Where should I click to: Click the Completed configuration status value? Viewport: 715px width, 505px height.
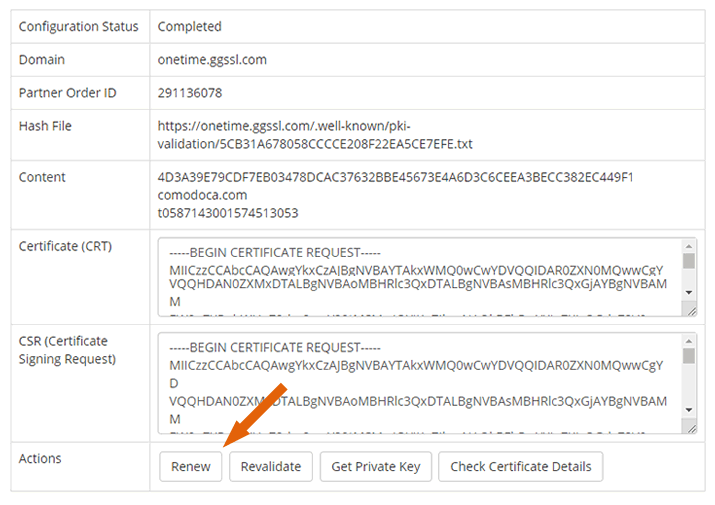[x=190, y=27]
